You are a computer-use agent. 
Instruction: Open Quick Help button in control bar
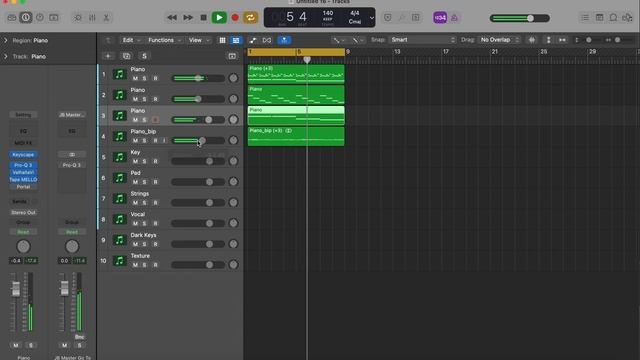coord(40,18)
